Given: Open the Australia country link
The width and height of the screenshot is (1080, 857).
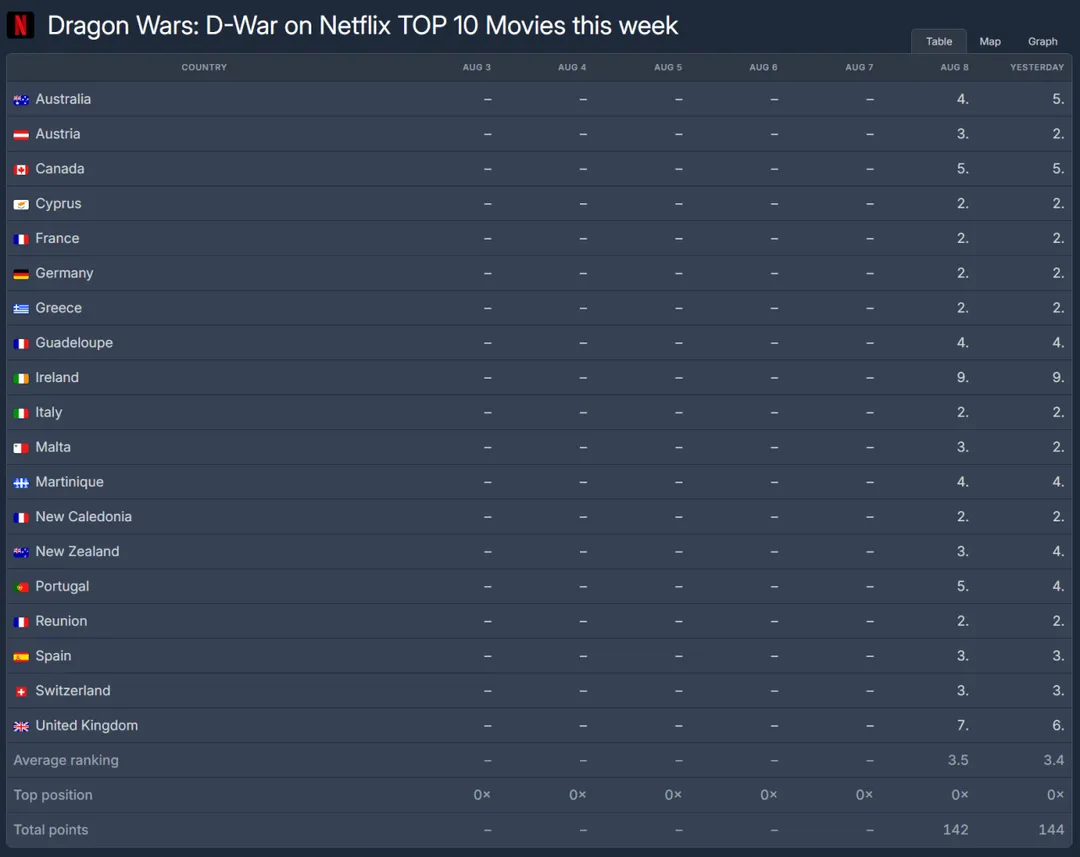Looking at the screenshot, I should tap(63, 99).
